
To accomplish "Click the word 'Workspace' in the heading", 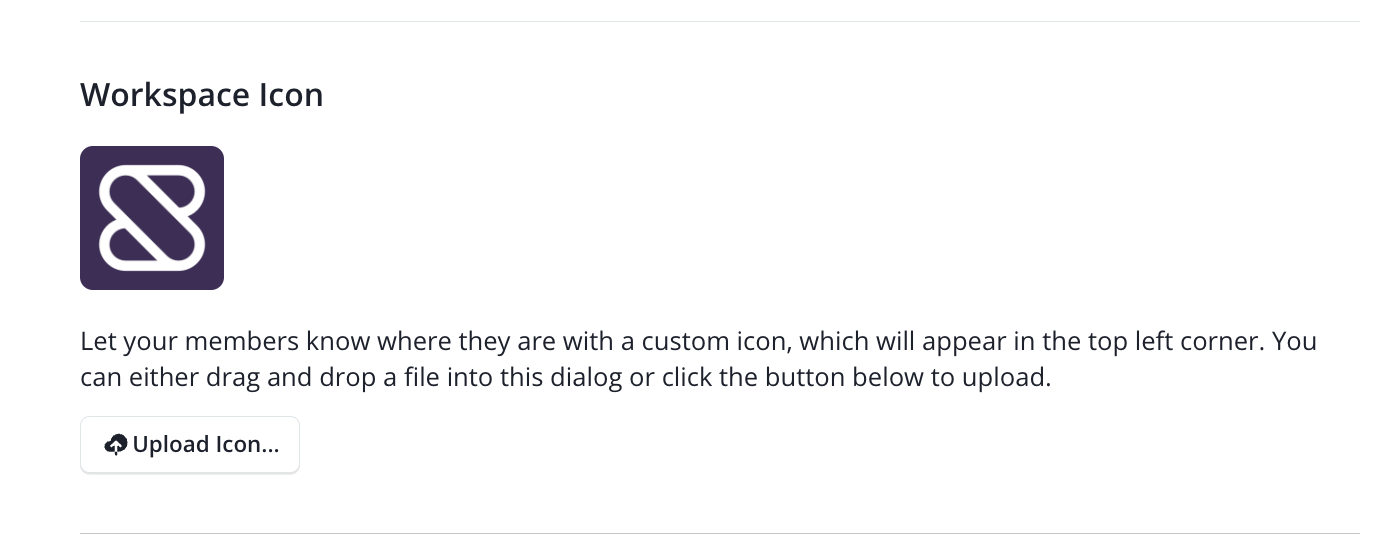I will click(164, 96).
